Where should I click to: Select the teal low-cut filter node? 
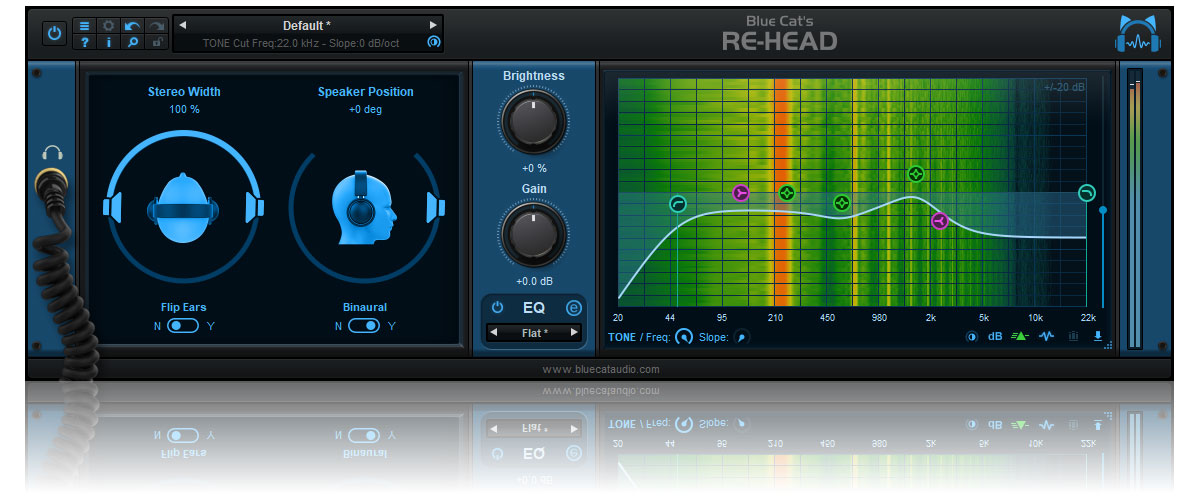678,205
